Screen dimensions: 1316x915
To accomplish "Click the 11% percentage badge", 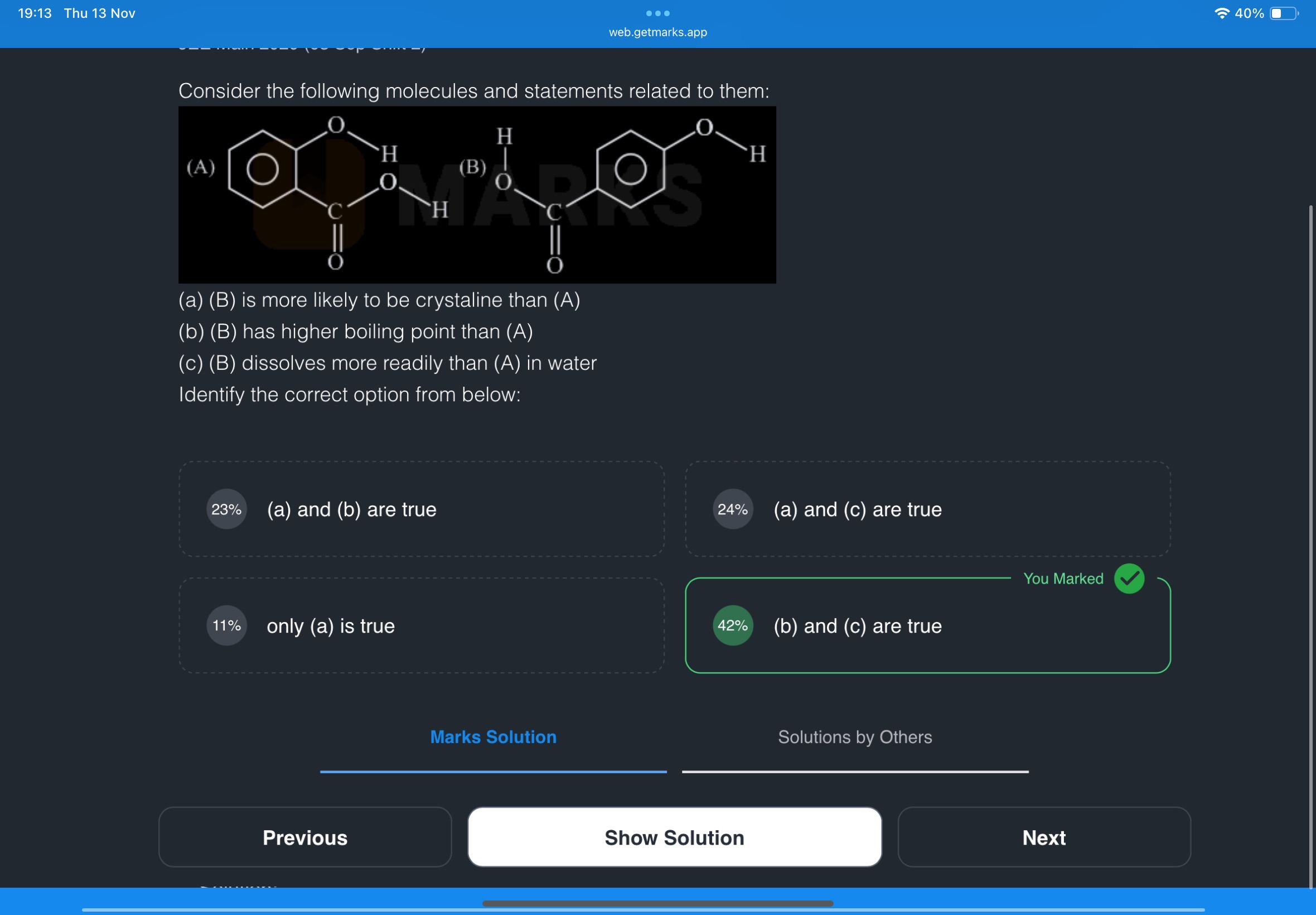I will coord(226,625).
